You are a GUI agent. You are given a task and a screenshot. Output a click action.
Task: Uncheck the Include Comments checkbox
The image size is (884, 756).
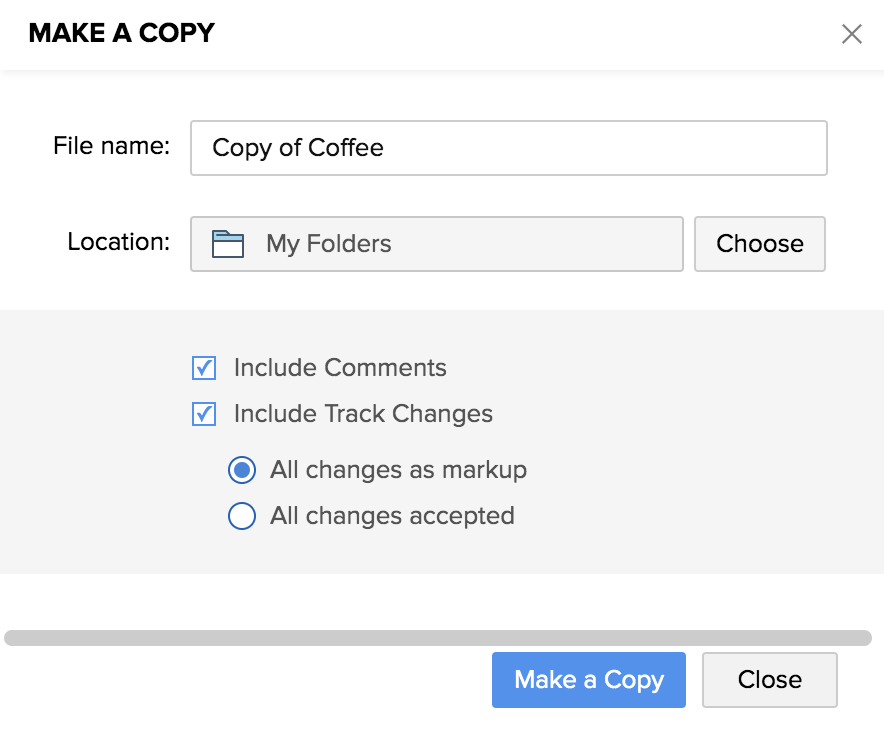(x=204, y=368)
